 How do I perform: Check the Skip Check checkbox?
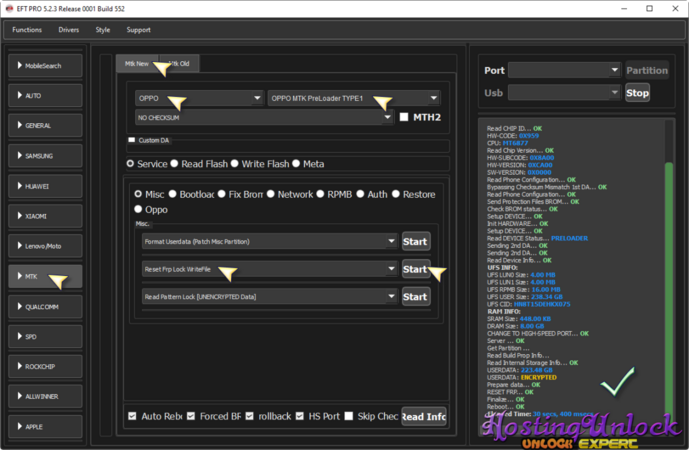tap(349, 416)
